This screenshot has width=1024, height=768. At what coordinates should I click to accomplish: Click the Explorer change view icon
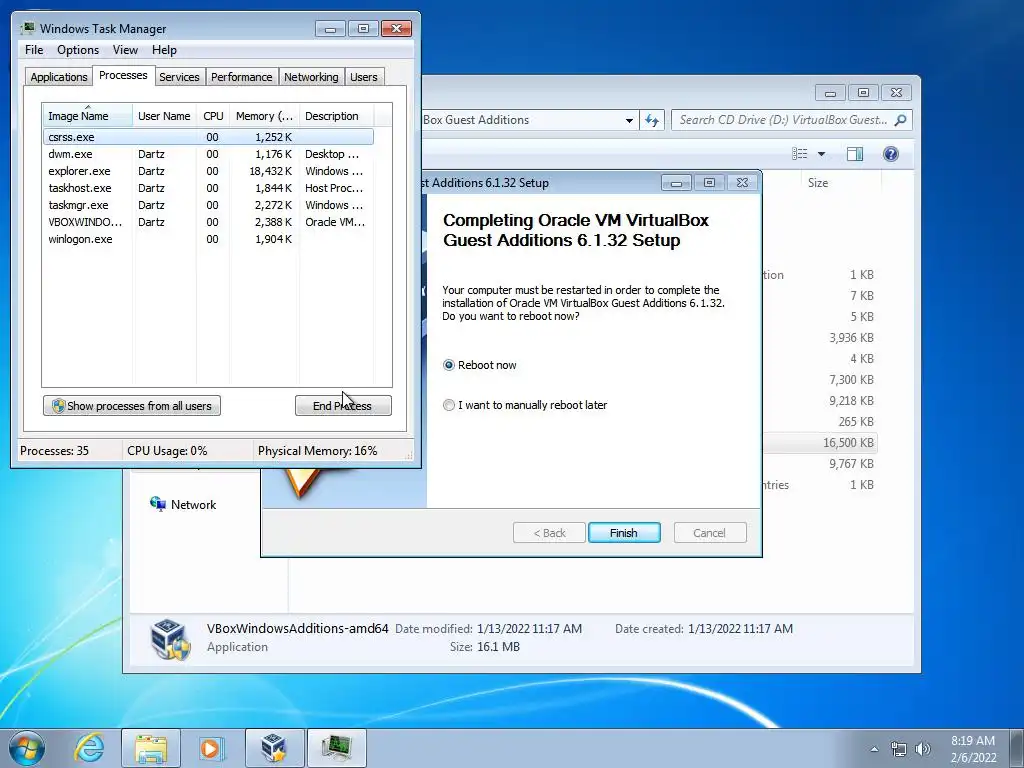click(799, 153)
